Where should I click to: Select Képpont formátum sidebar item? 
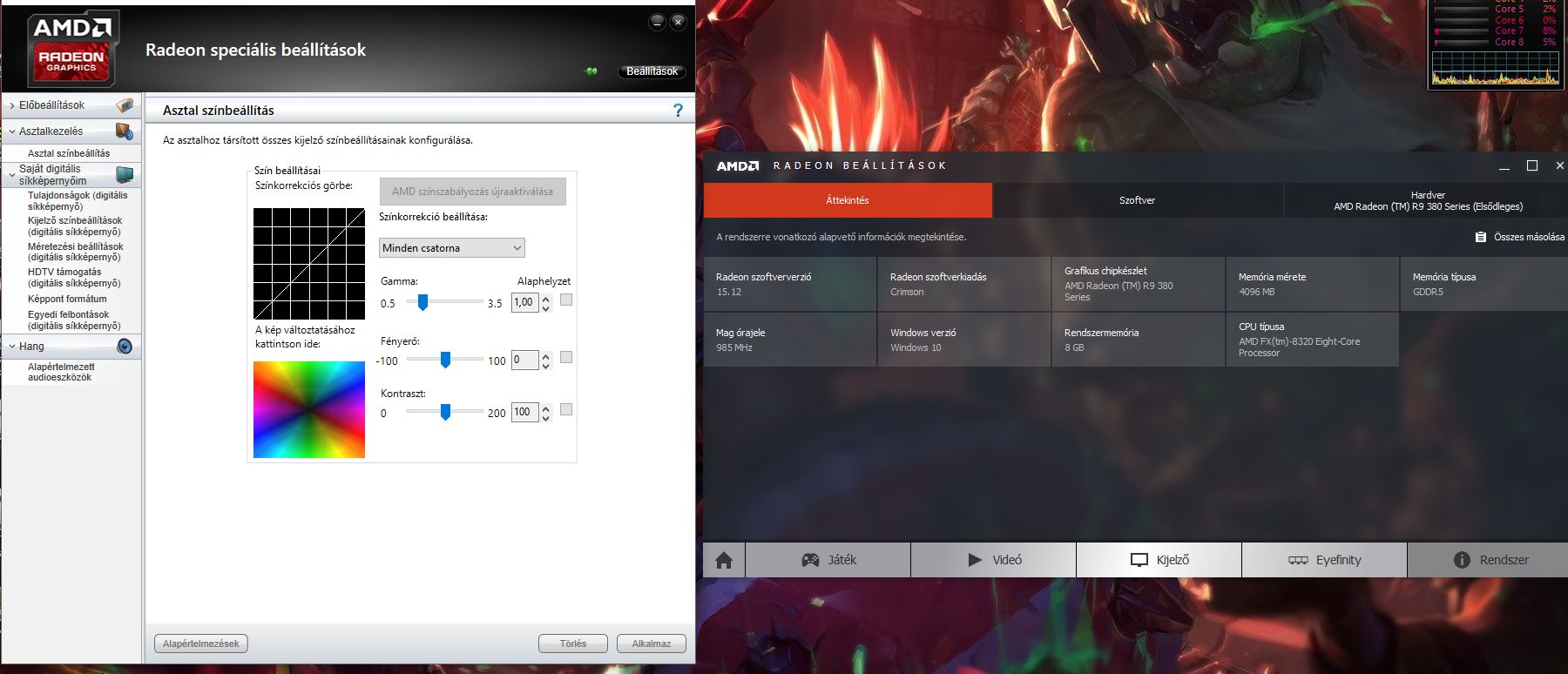[x=67, y=299]
